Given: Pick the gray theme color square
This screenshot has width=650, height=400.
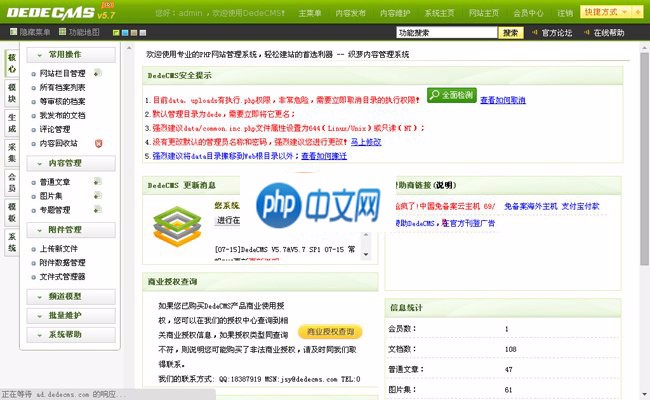Looking at the screenshot, I should (x=143, y=33).
